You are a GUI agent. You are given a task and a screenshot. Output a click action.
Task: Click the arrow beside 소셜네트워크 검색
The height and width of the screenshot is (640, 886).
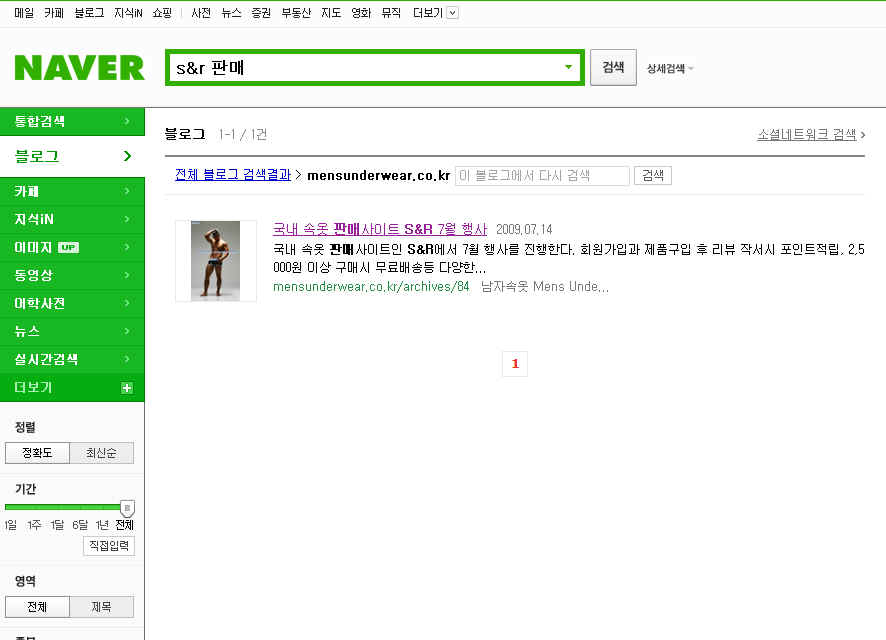pyautogui.click(x=863, y=134)
